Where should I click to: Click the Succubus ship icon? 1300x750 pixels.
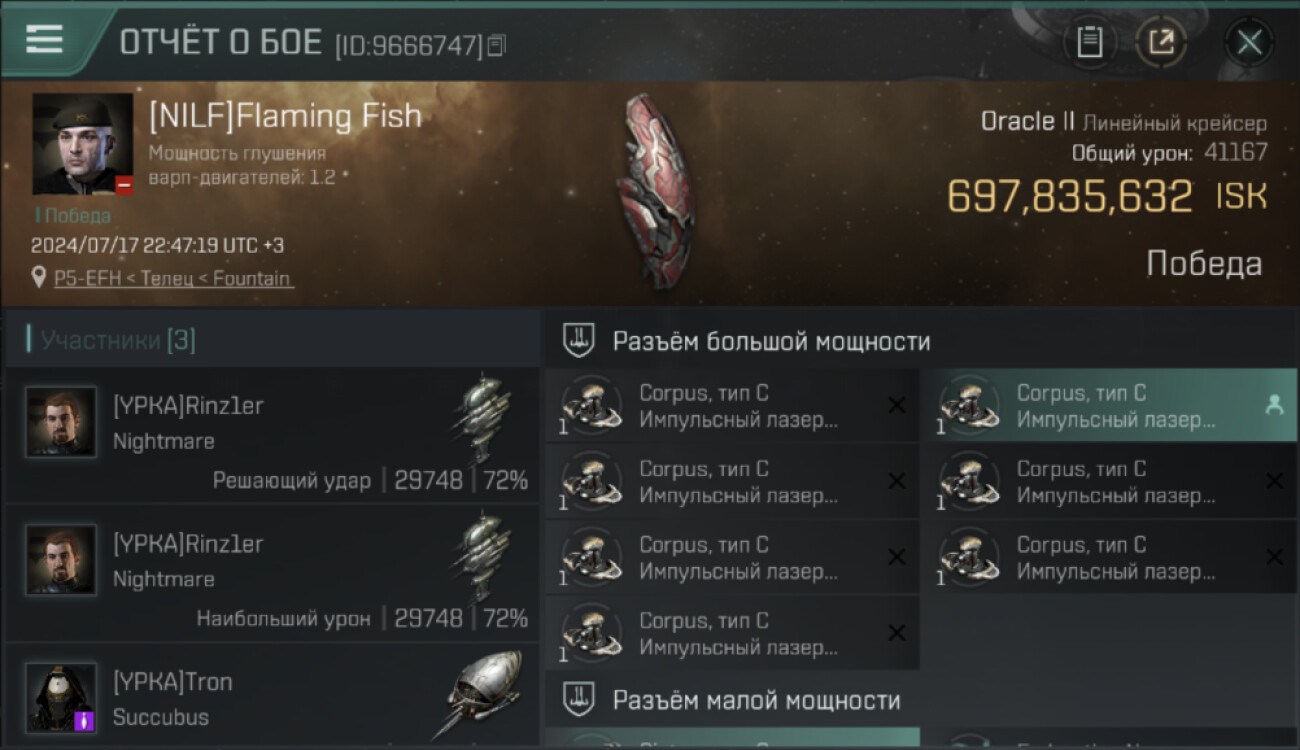coord(483,693)
